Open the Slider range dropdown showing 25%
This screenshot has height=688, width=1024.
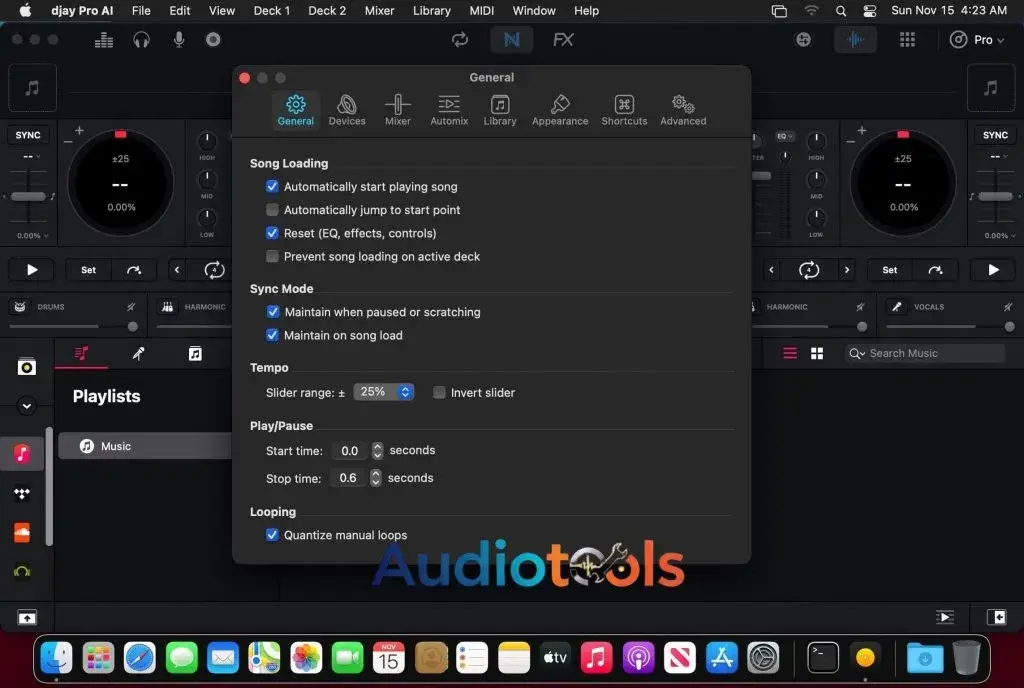[x=384, y=392]
